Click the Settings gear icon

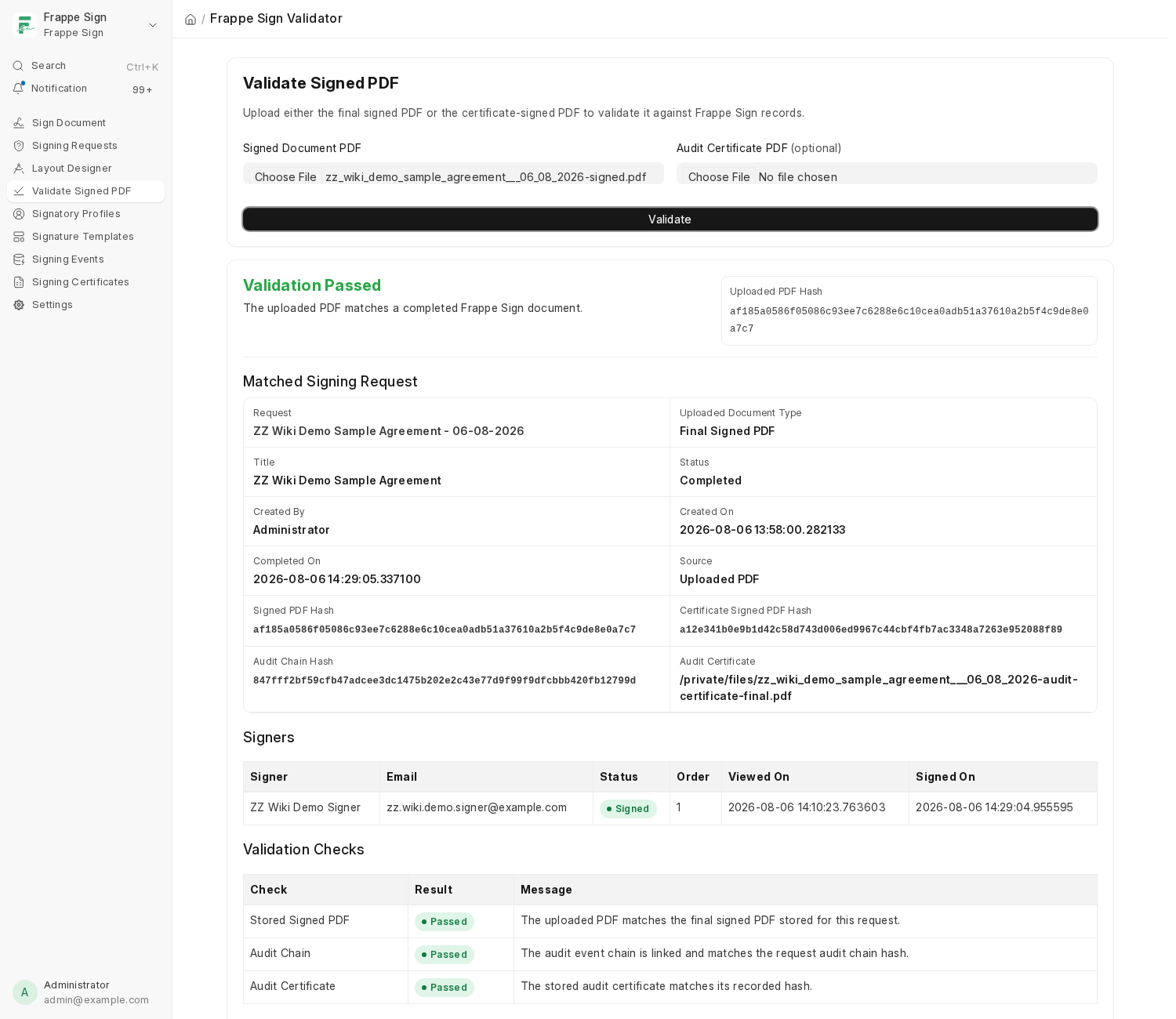(x=19, y=305)
